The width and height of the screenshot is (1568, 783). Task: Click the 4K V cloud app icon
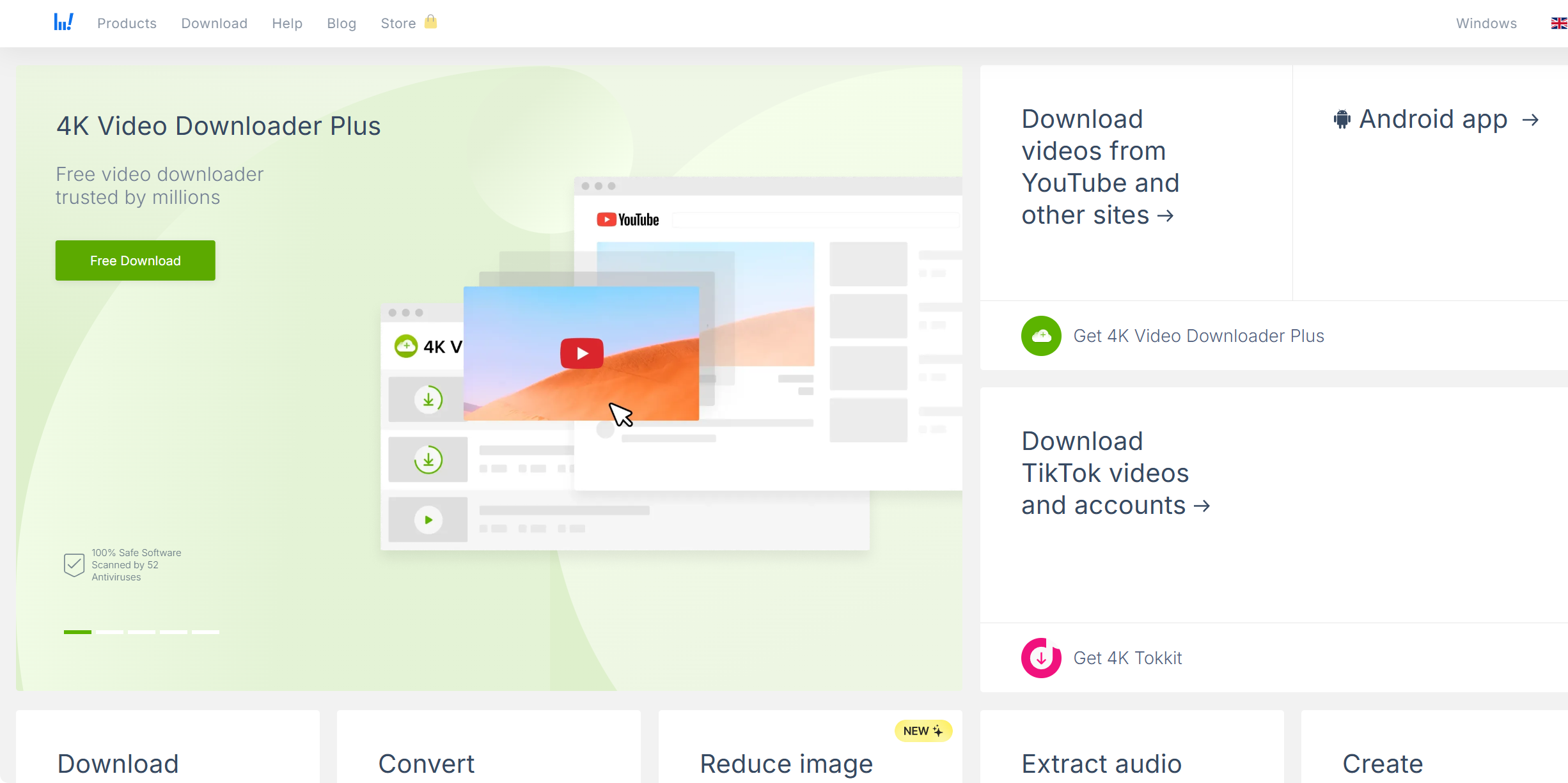click(406, 346)
